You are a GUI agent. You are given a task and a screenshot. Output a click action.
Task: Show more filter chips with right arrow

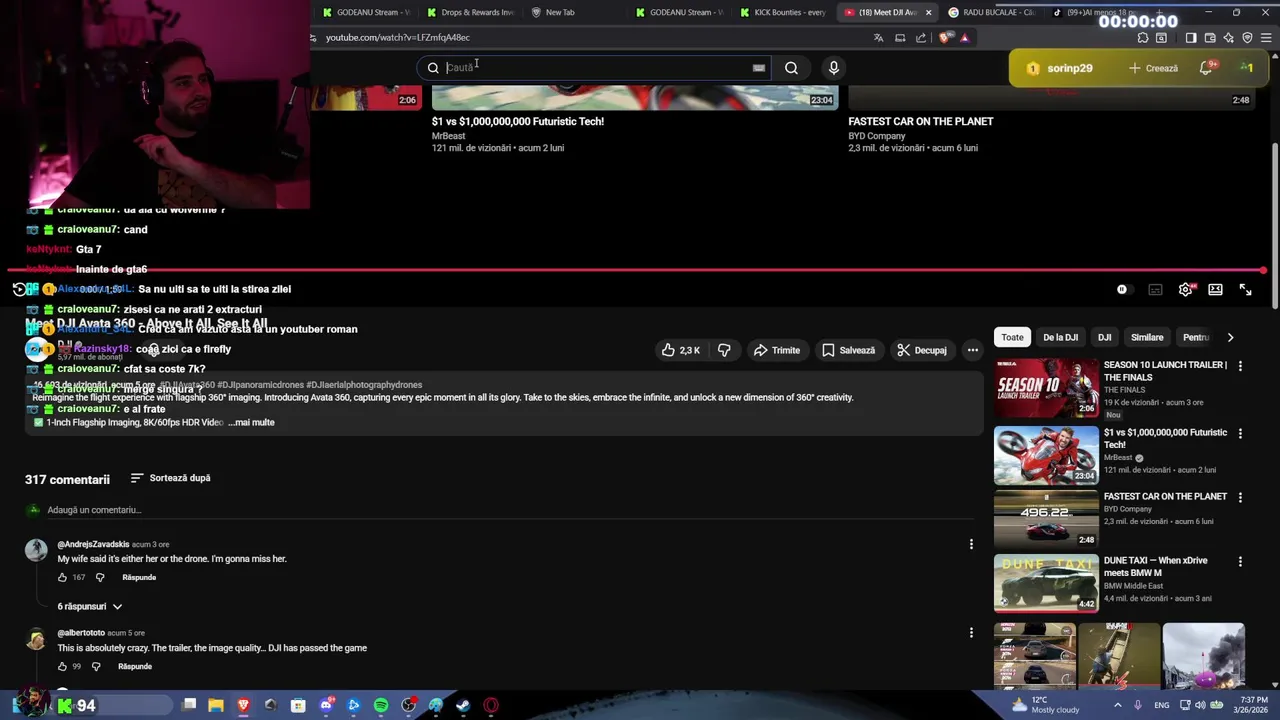[x=1230, y=337]
